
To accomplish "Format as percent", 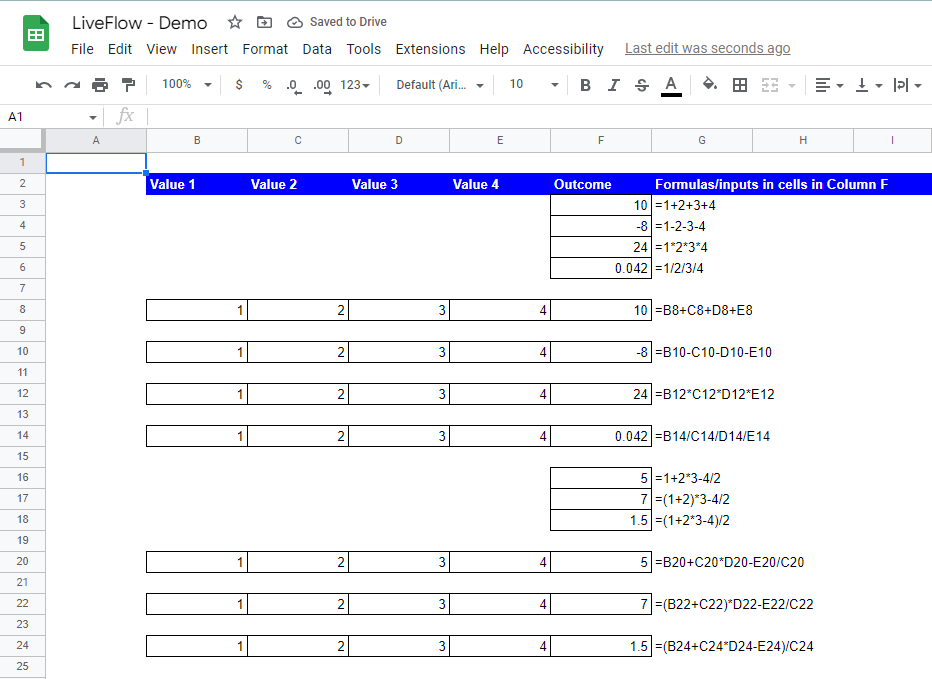I will 267,85.
